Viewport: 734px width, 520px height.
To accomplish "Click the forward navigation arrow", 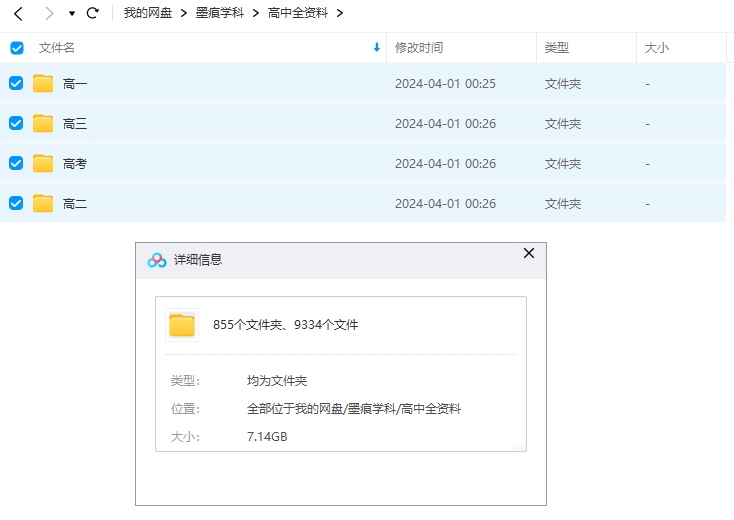I will (x=48, y=13).
